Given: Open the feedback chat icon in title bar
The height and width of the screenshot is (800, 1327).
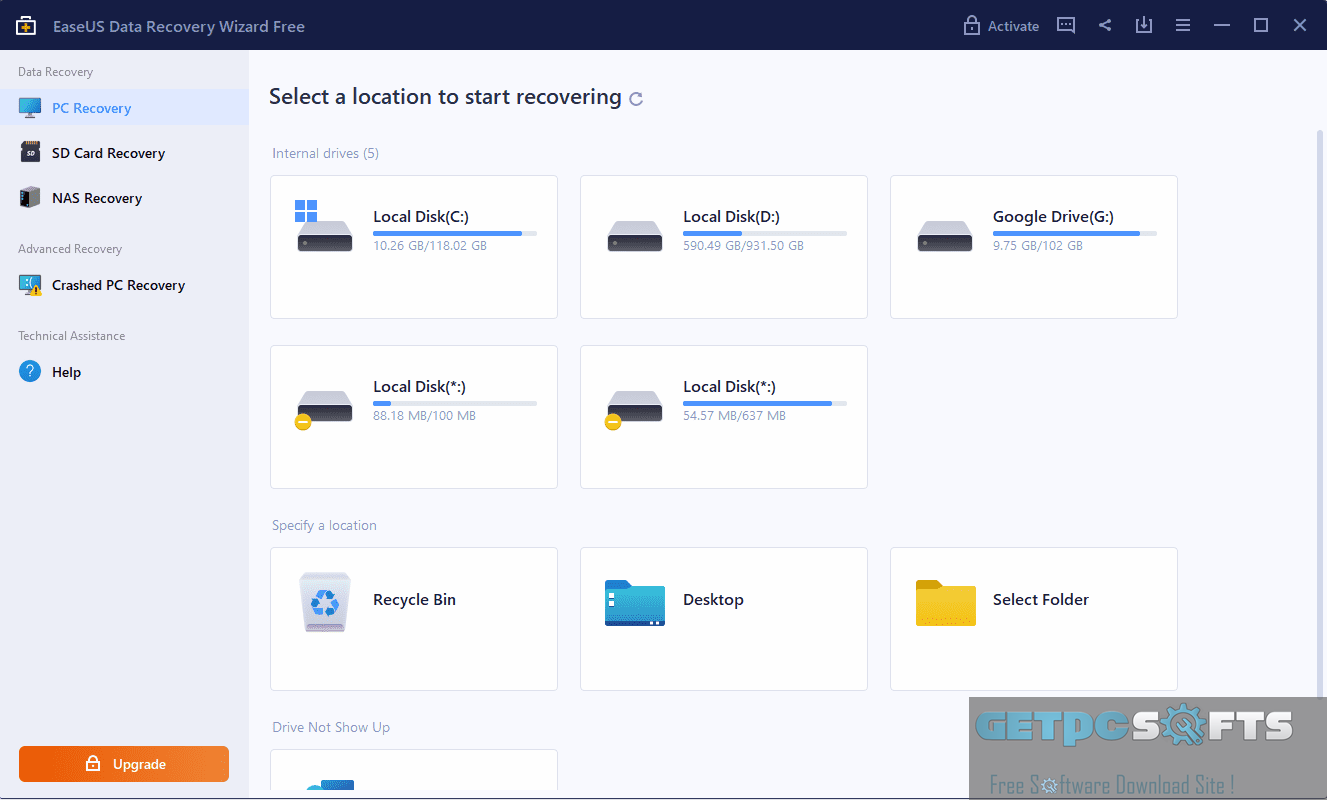Looking at the screenshot, I should (x=1066, y=25).
